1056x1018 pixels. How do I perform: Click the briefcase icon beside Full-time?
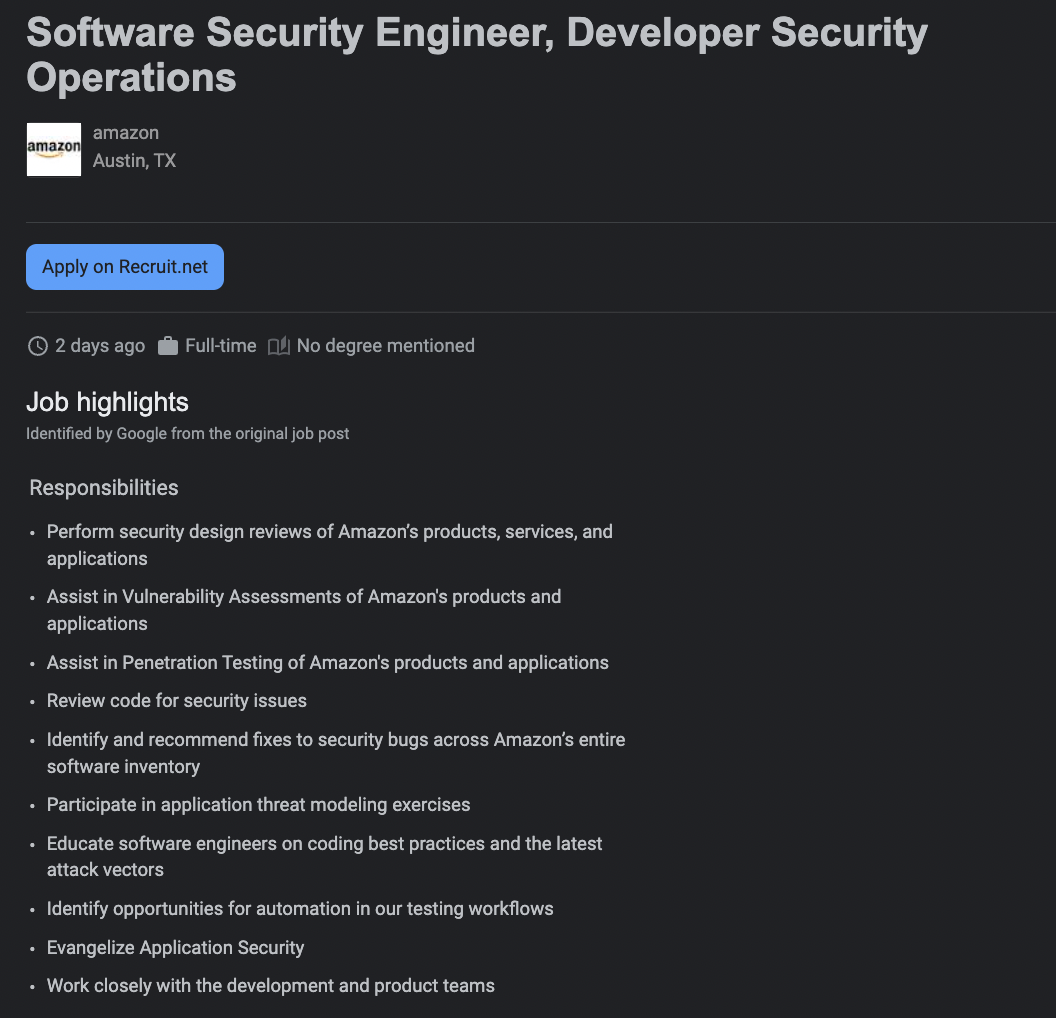[x=168, y=346]
